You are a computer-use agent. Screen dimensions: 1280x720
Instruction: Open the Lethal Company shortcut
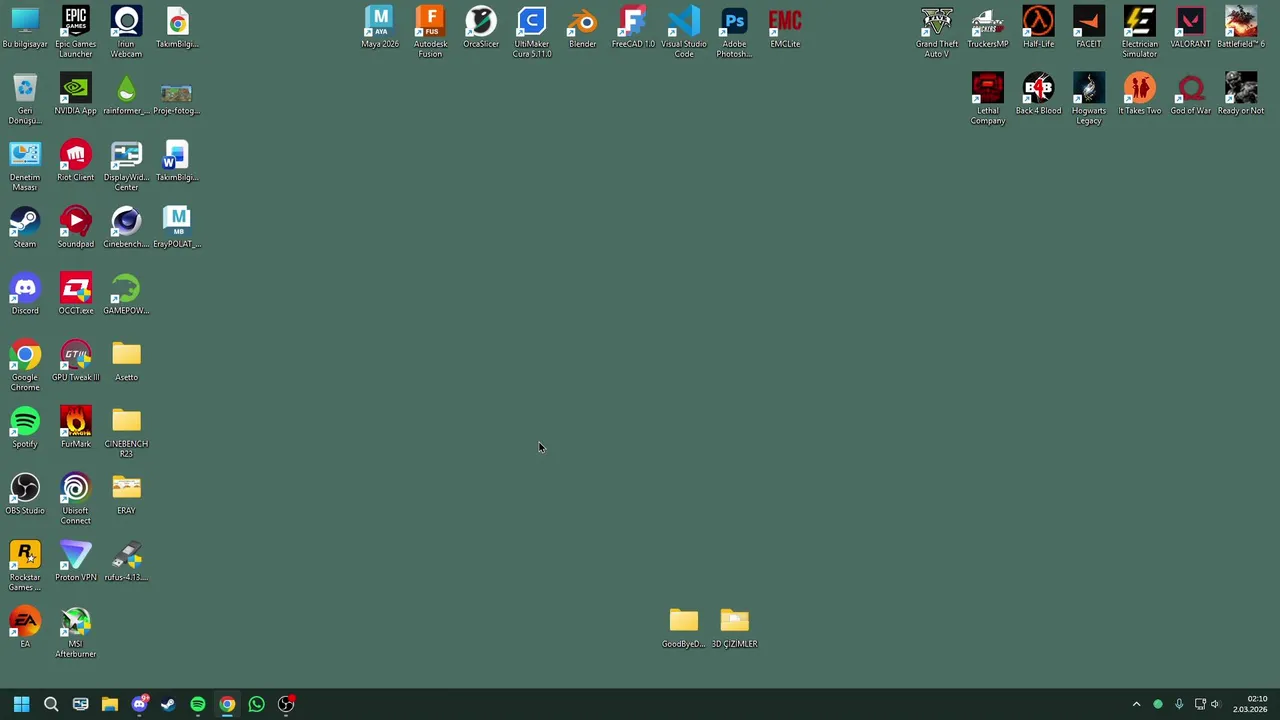coord(988,98)
